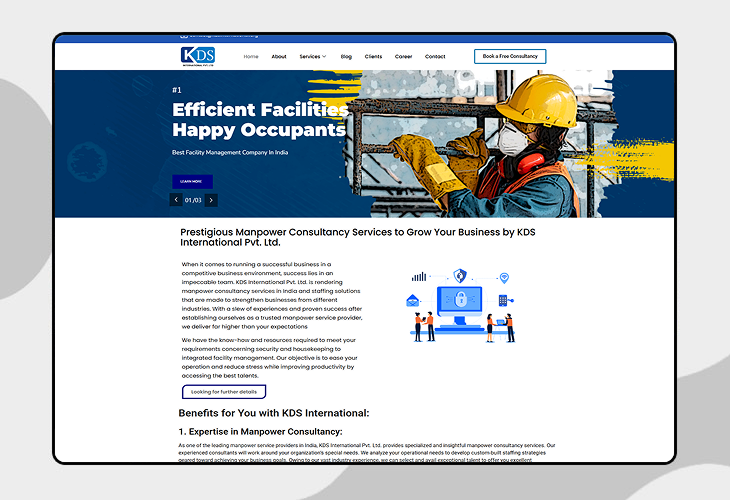
Task: Open the Home menu item
Action: pos(251,57)
